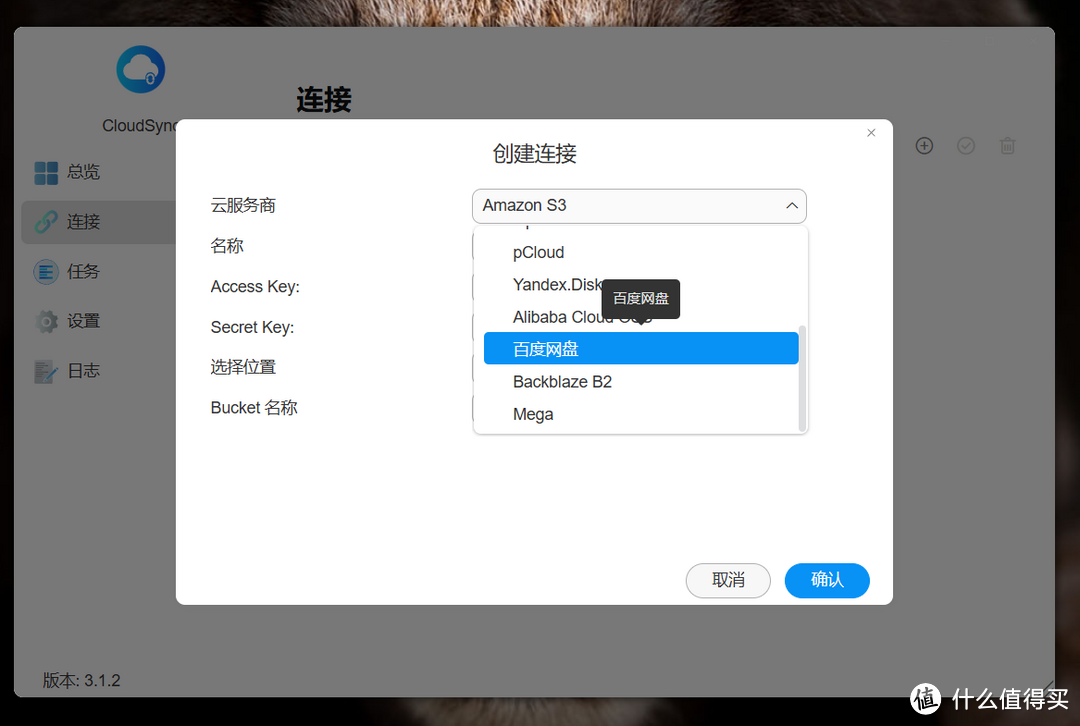This screenshot has height=726, width=1080.
Task: Select Yandex.Disk from the dropdown
Action: [x=557, y=285]
